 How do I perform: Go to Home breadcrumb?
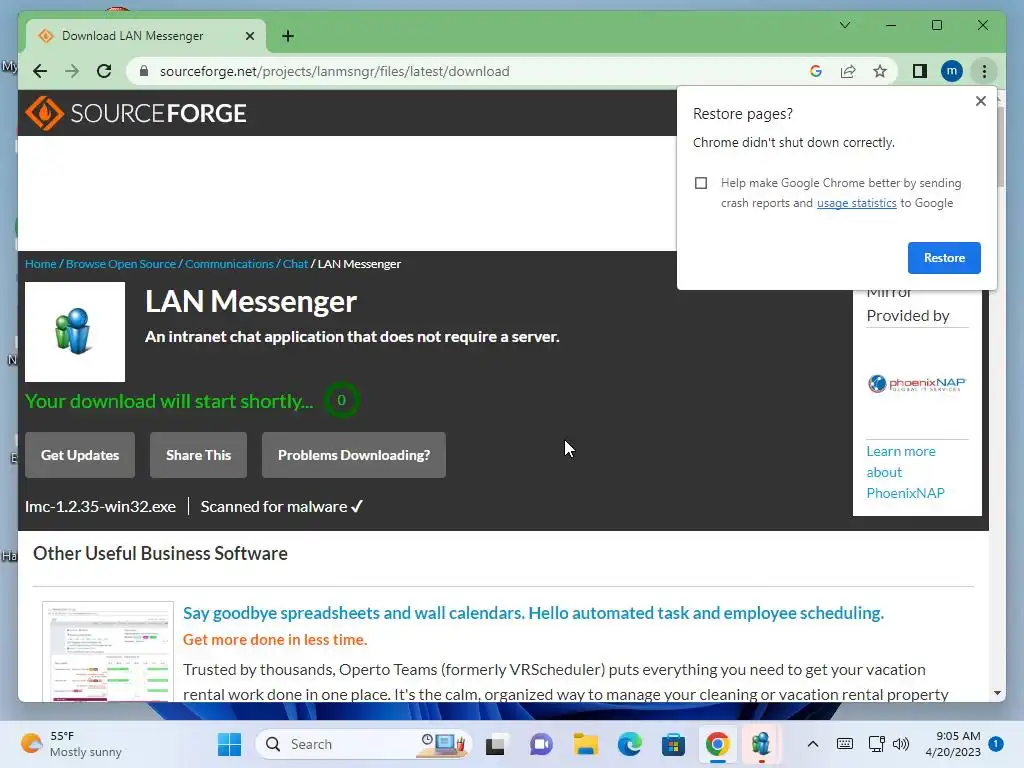[40, 264]
